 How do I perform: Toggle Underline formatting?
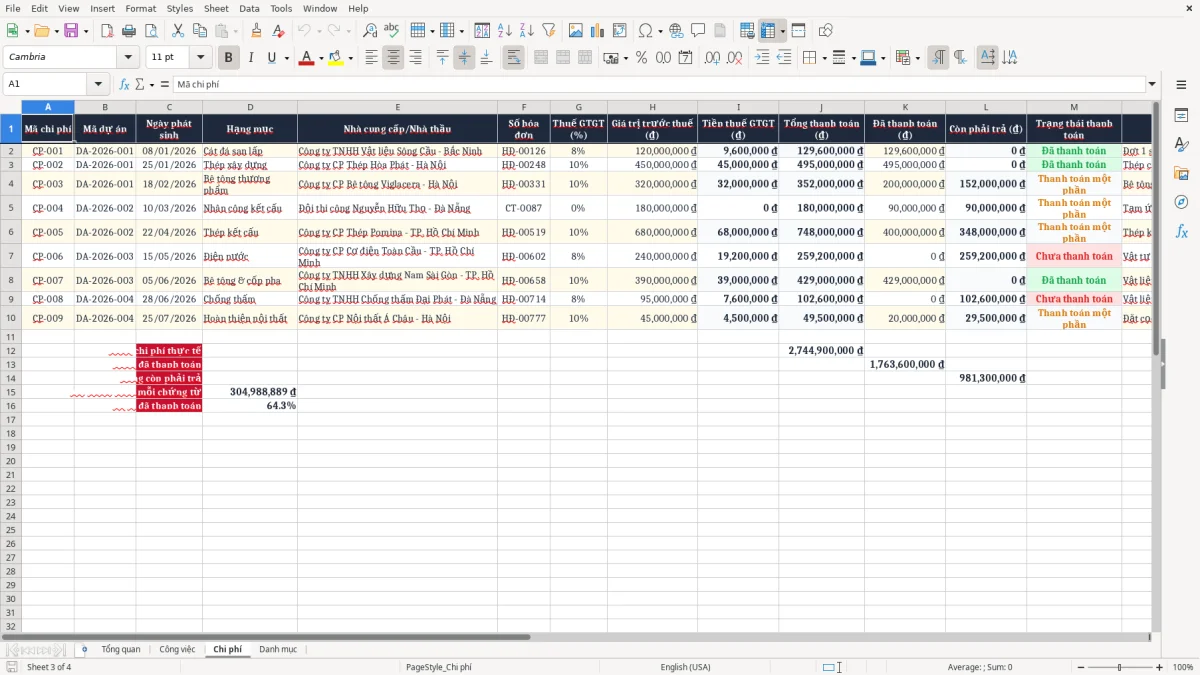pos(270,58)
